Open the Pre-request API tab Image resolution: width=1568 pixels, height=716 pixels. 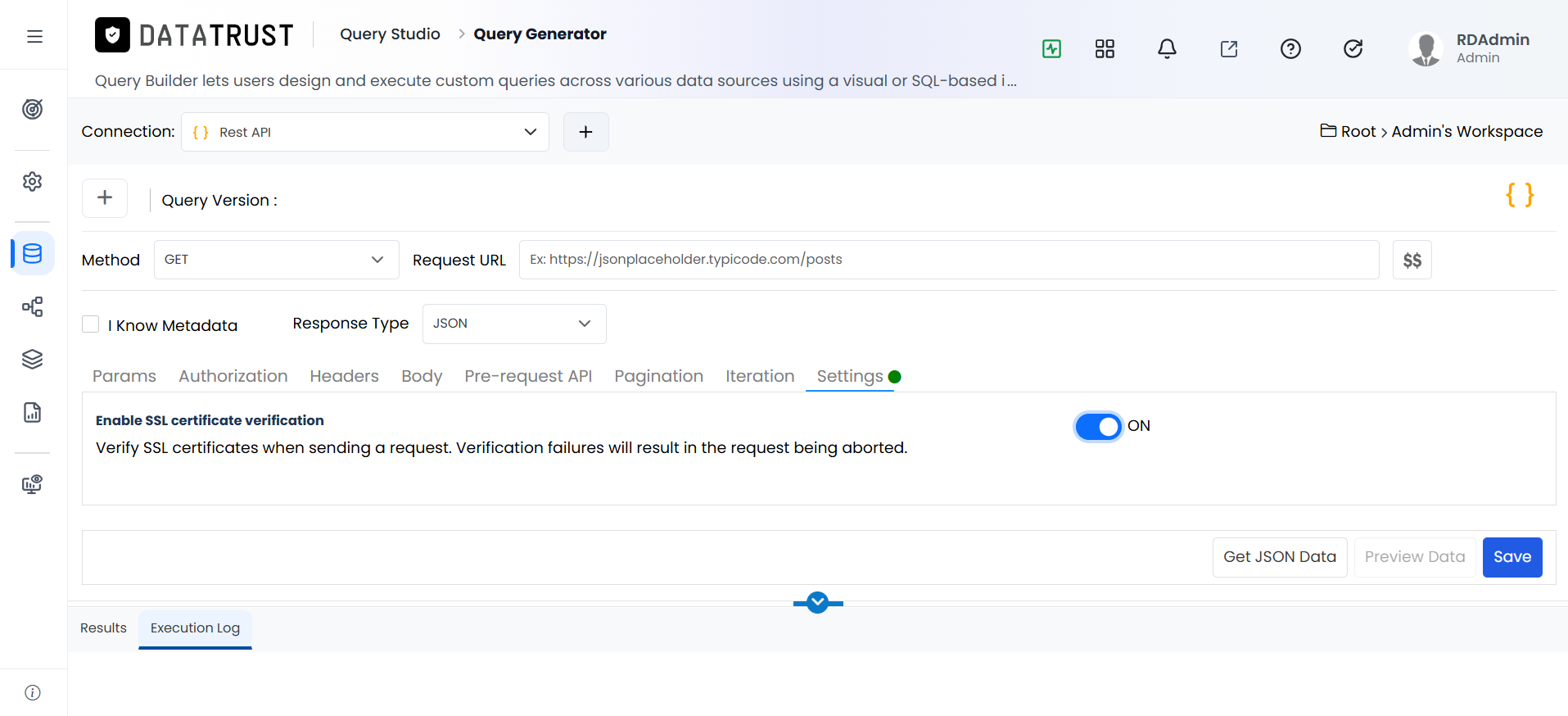(528, 376)
